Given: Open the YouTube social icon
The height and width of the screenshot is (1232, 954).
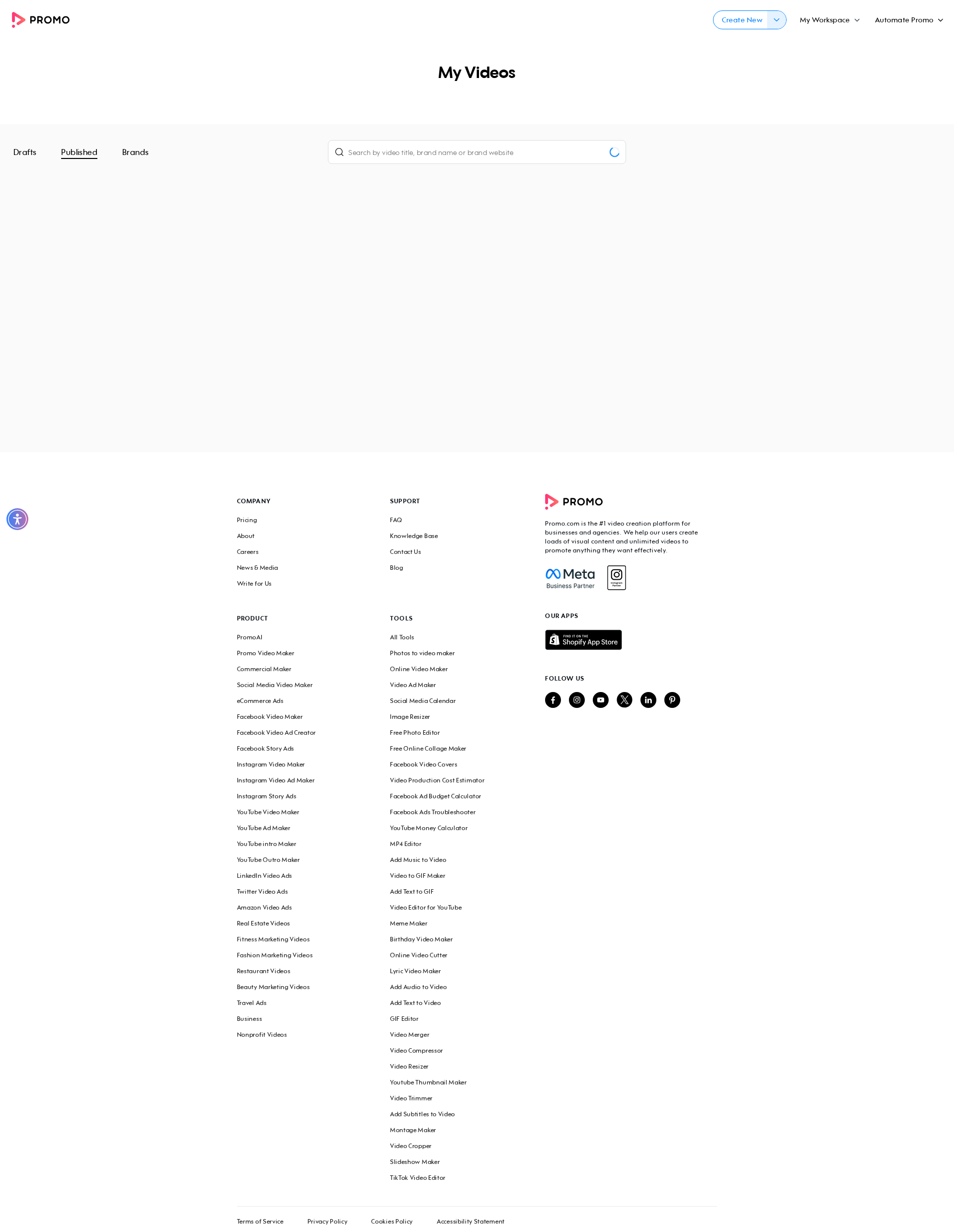Looking at the screenshot, I should 600,700.
